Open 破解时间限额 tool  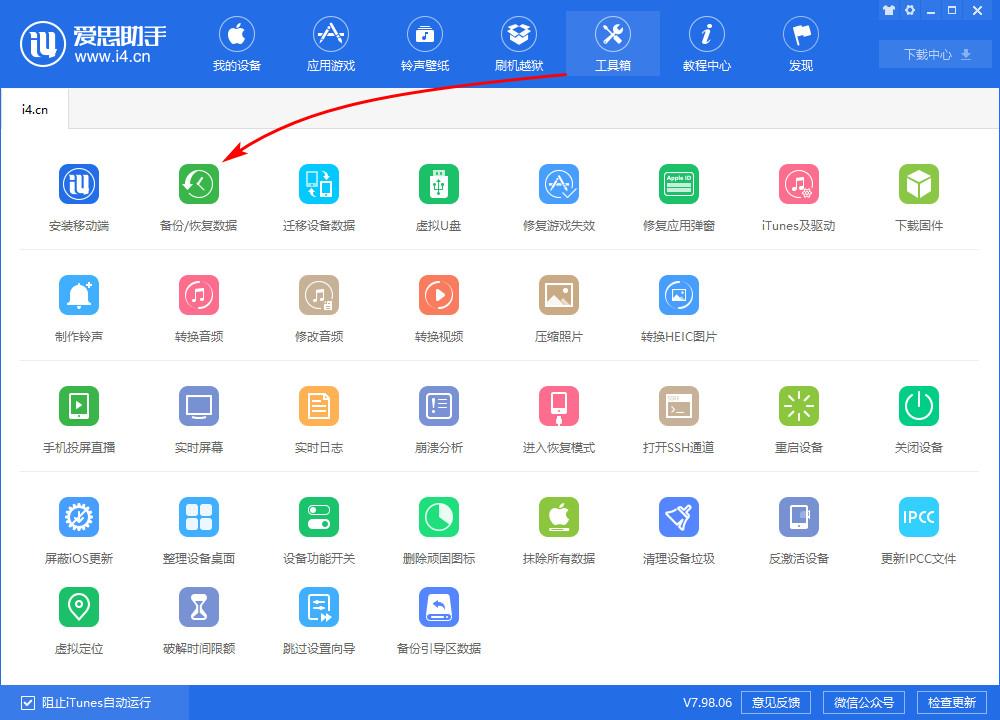(199, 607)
